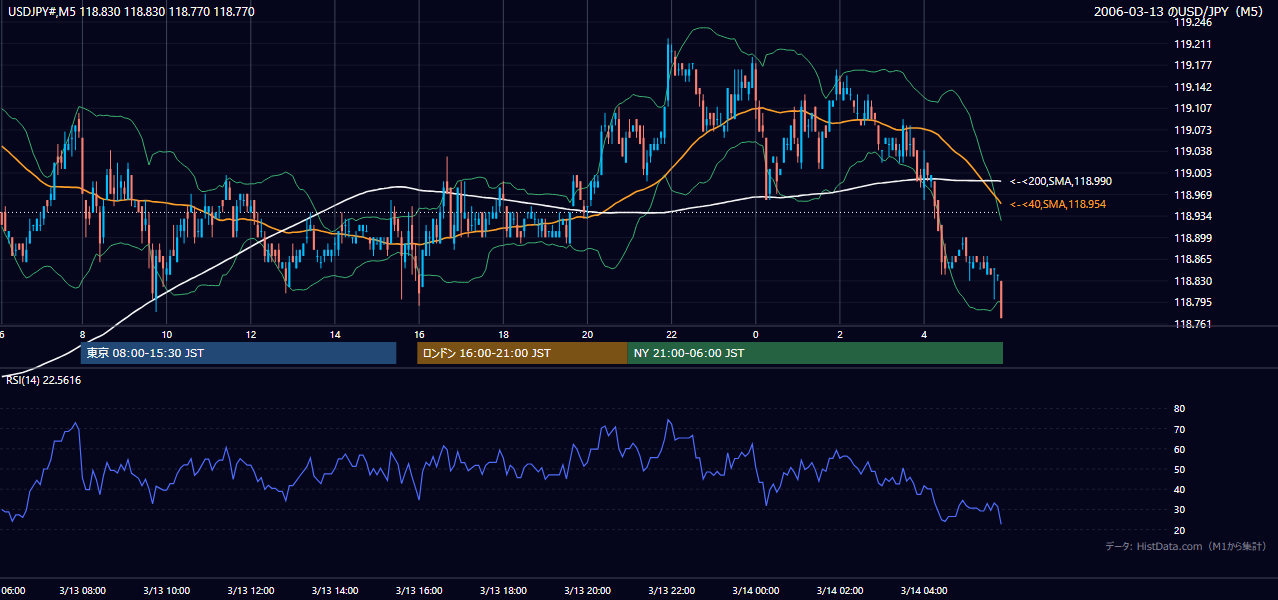Click hour tick 20 under the price chart
This screenshot has height=600, width=1278.
587,334
